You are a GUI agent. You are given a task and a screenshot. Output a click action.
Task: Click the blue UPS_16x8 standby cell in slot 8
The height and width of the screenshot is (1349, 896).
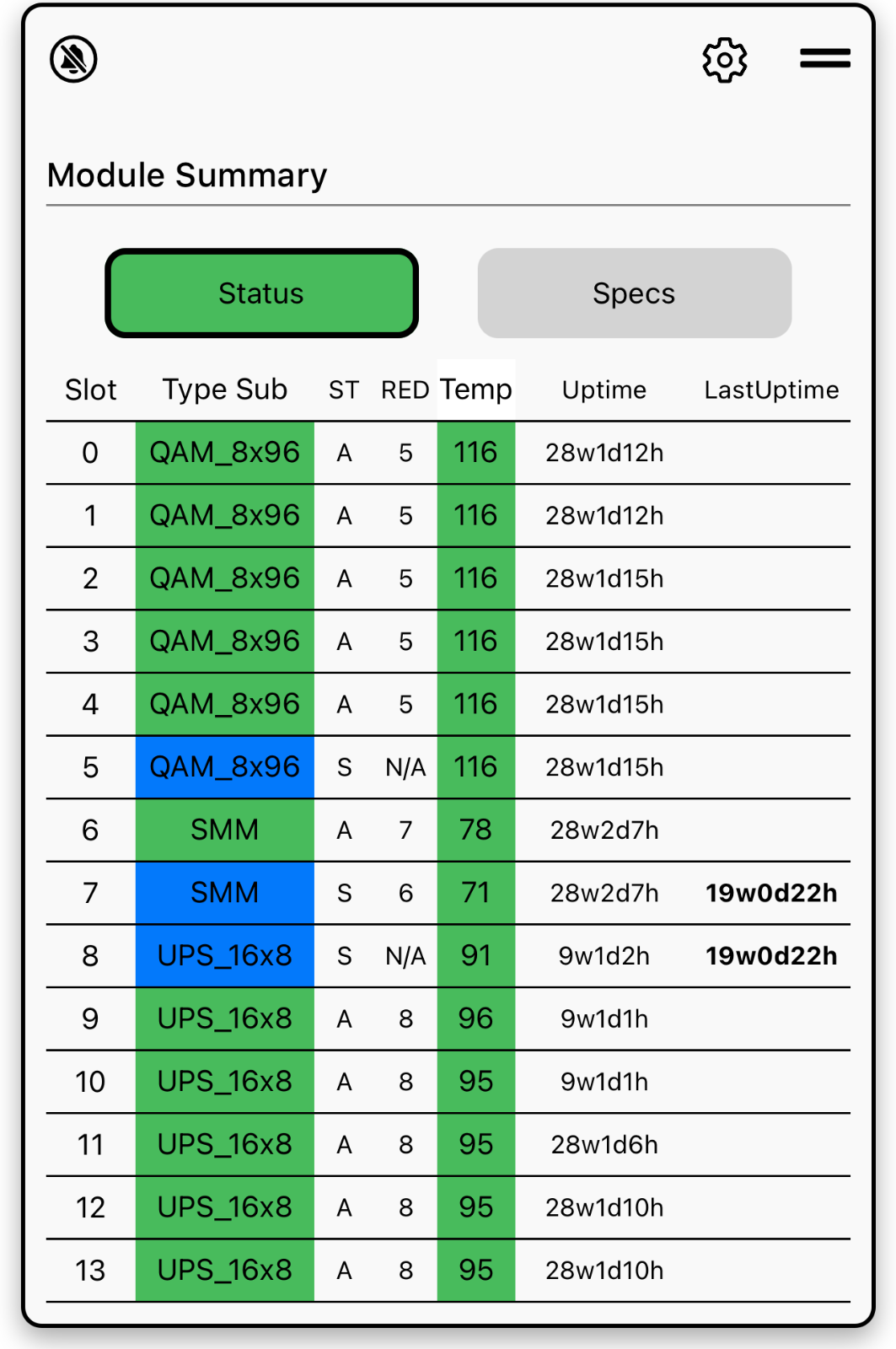coord(224,956)
